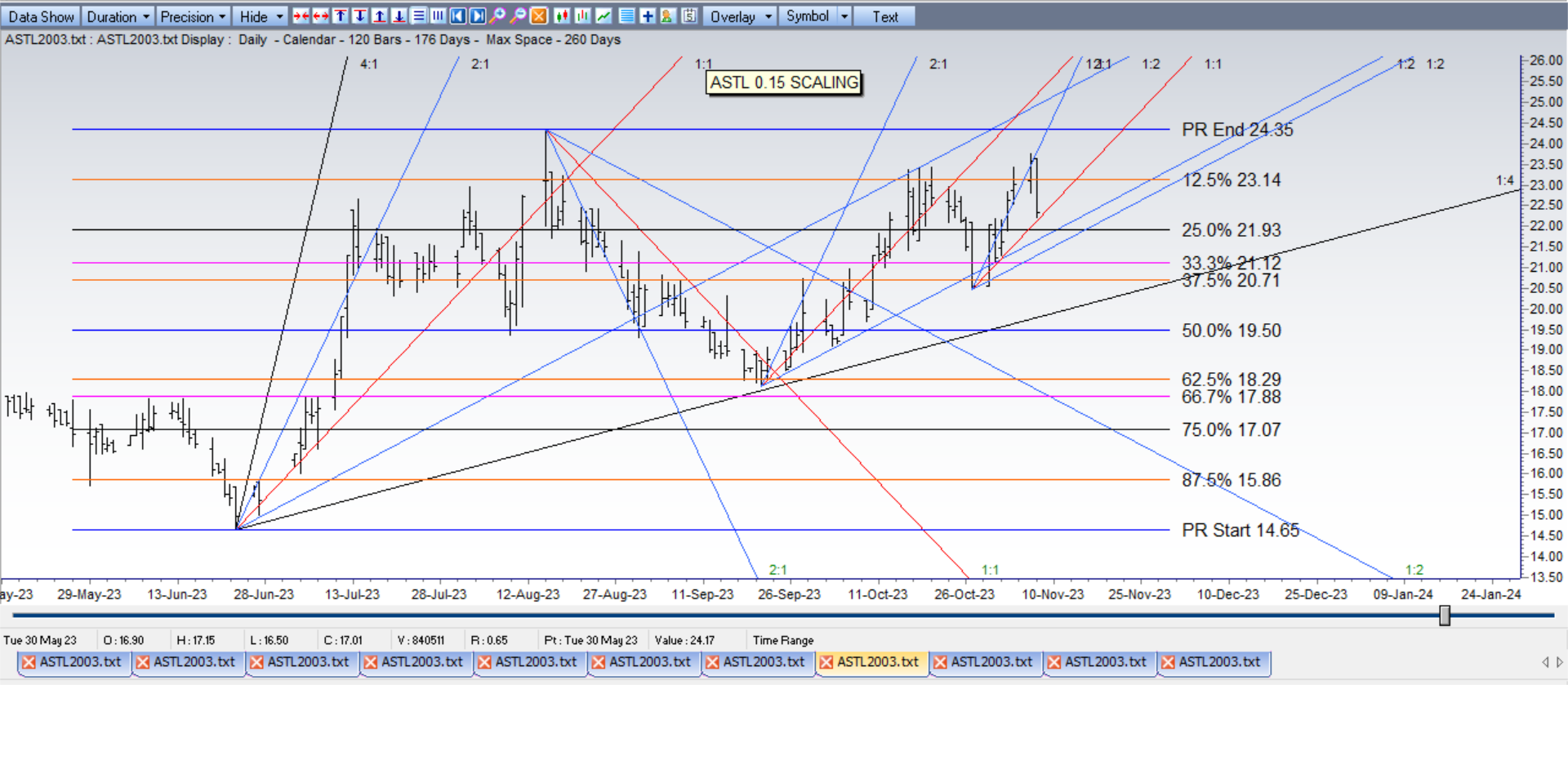Click the calendar page icon in toolbar

click(x=689, y=16)
